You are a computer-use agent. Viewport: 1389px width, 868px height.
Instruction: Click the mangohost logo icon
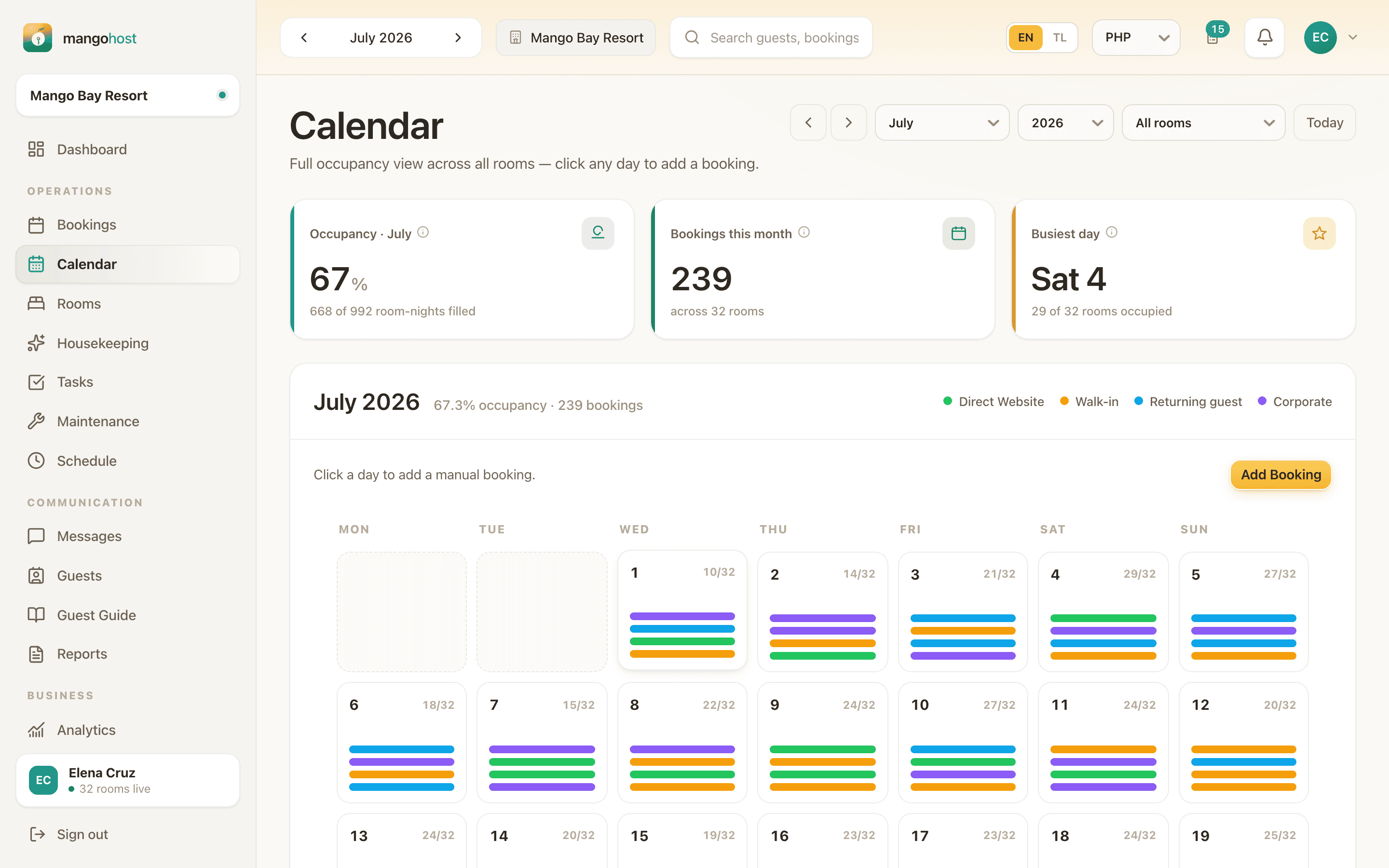click(x=37, y=38)
